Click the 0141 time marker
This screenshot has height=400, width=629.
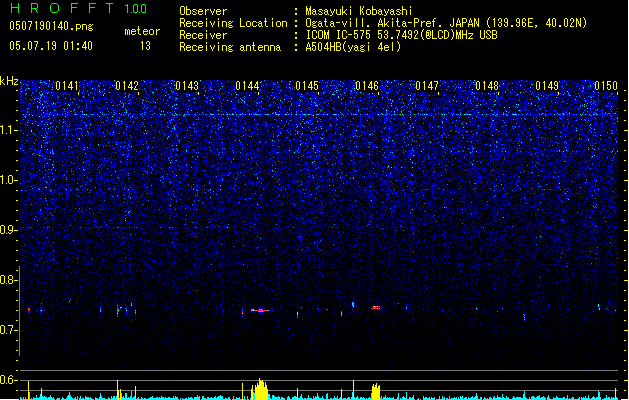[x=67, y=86]
